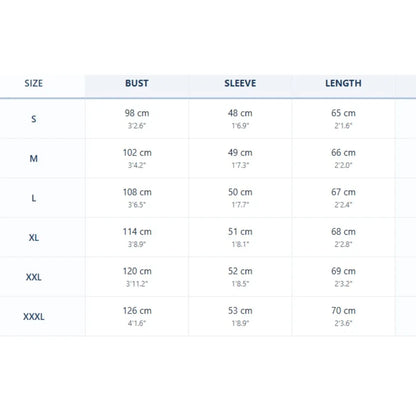This screenshot has height=416, width=416.
Task: Select the S size row label
Action: tap(34, 119)
